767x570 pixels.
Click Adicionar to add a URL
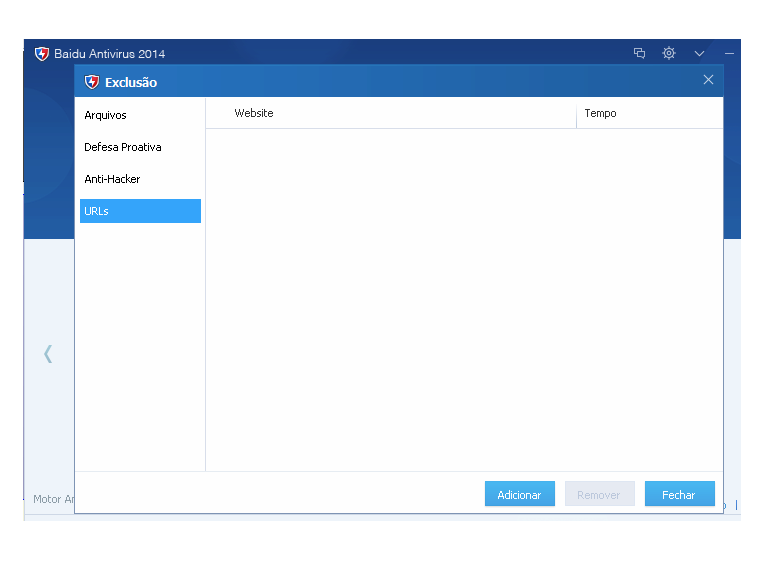(x=519, y=494)
